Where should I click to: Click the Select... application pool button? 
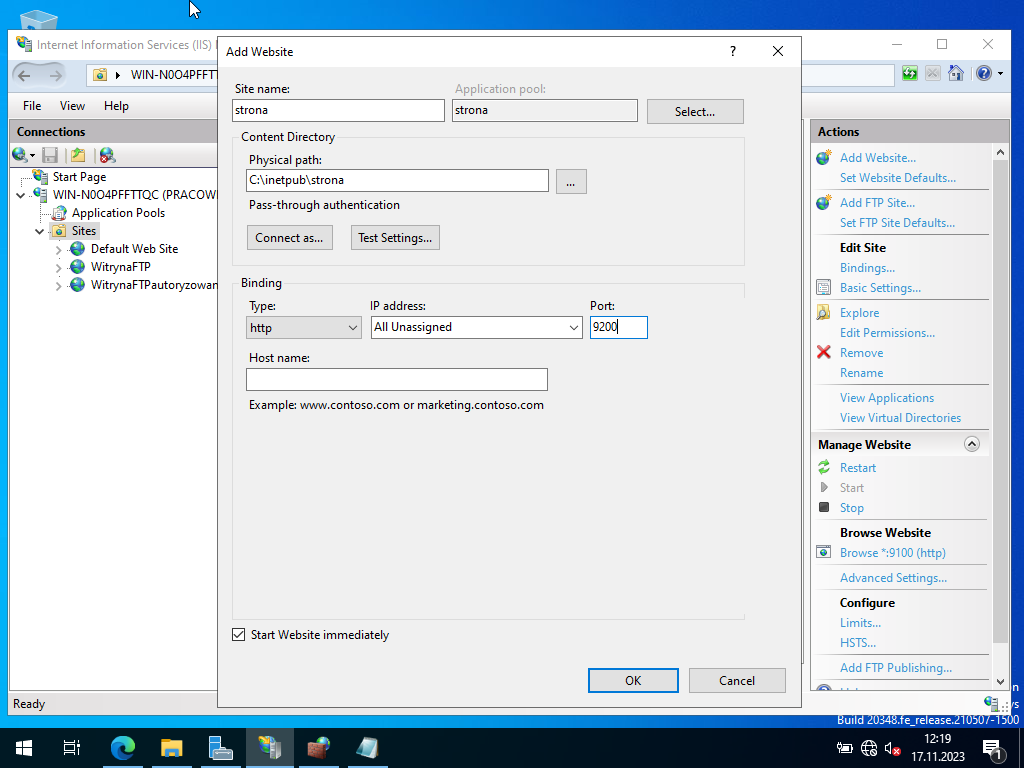695,112
